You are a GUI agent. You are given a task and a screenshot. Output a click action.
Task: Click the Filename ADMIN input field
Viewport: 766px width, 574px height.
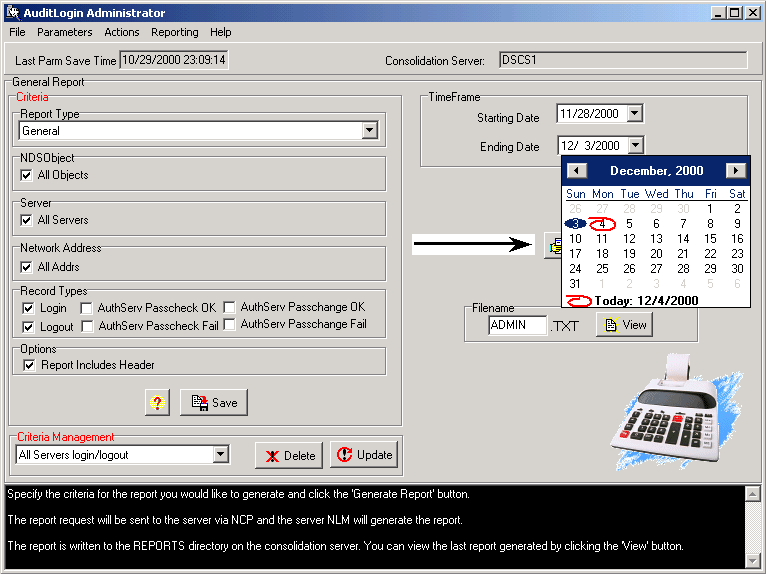517,325
